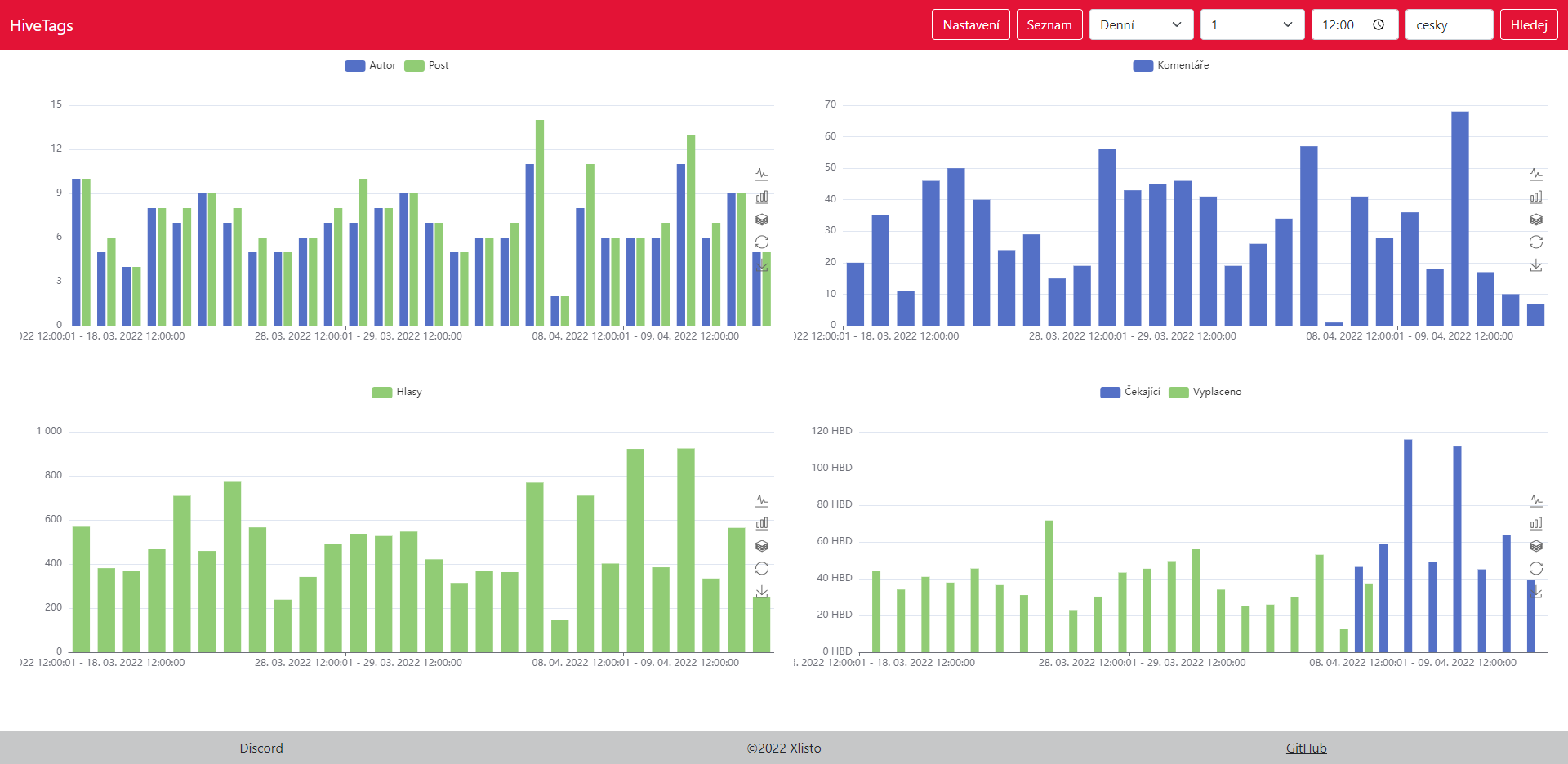The width and height of the screenshot is (1568, 764).
Task: Click the 12:00 time field
Action: pyautogui.click(x=1355, y=24)
